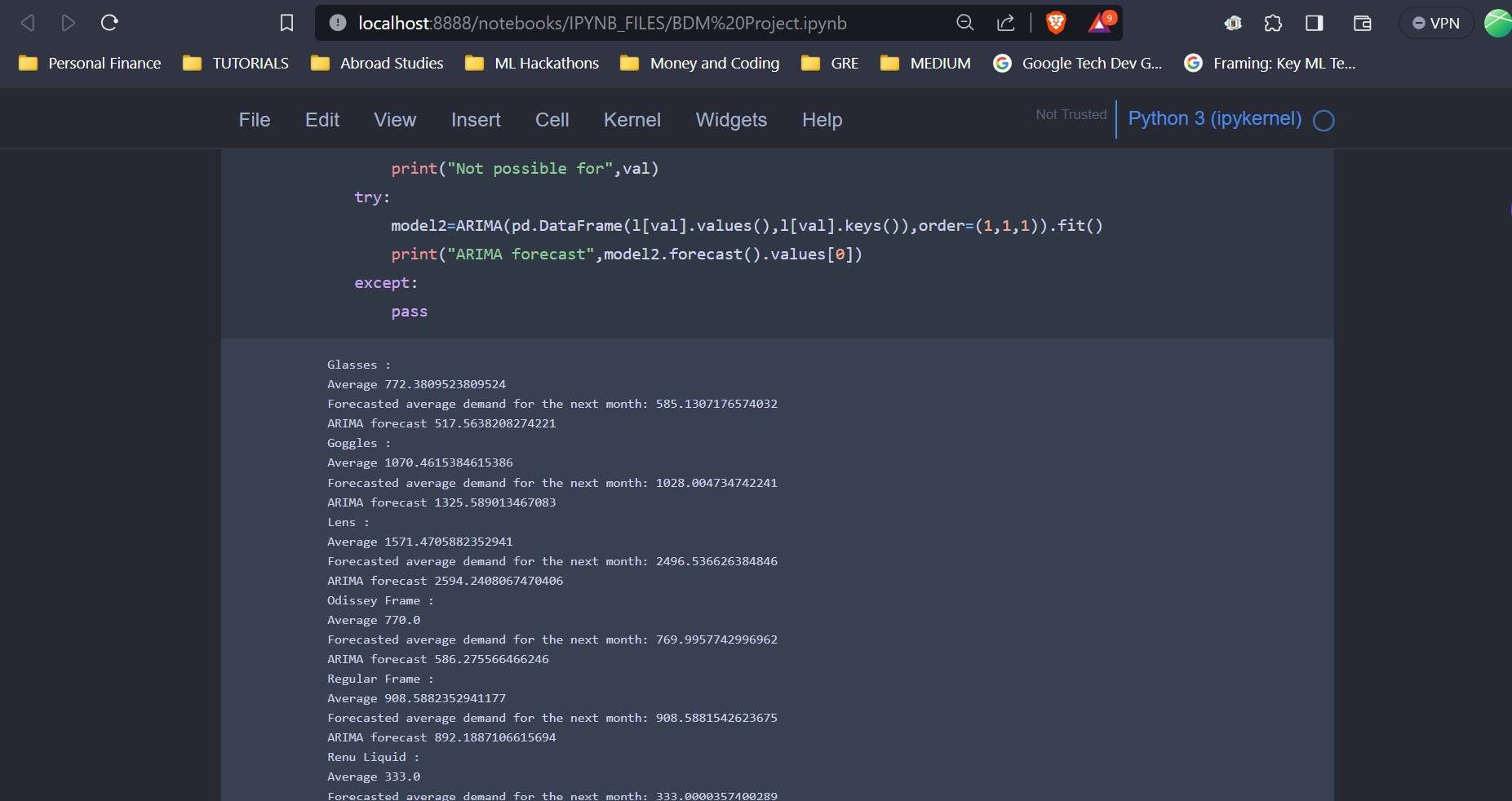Open the ML Hackathons bookmarks folder
1512x801 pixels.
[x=532, y=63]
